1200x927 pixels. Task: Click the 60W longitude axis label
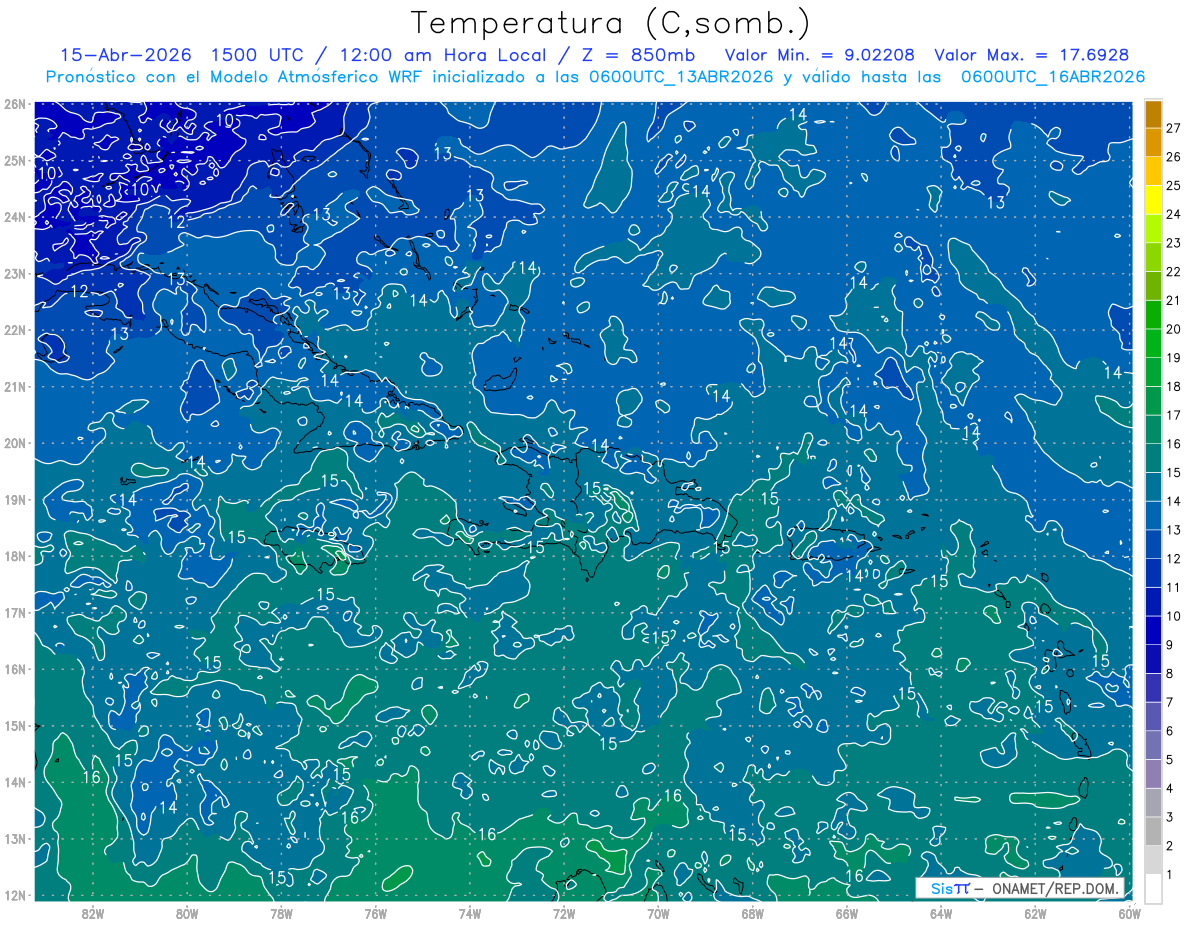coord(1129,913)
